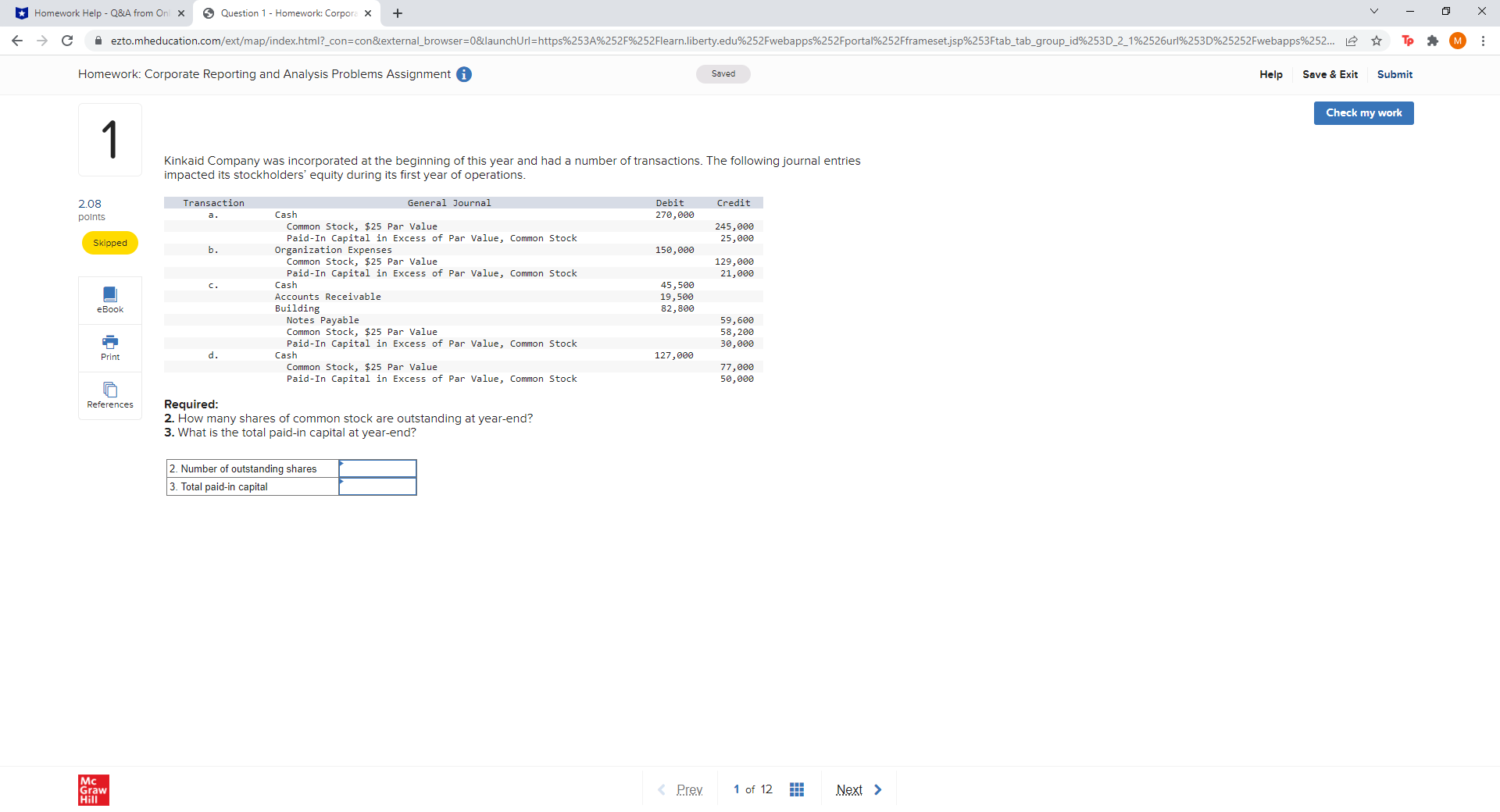Click the Accounts Receivable entry
Viewport: 1500px width, 812px height.
point(328,297)
